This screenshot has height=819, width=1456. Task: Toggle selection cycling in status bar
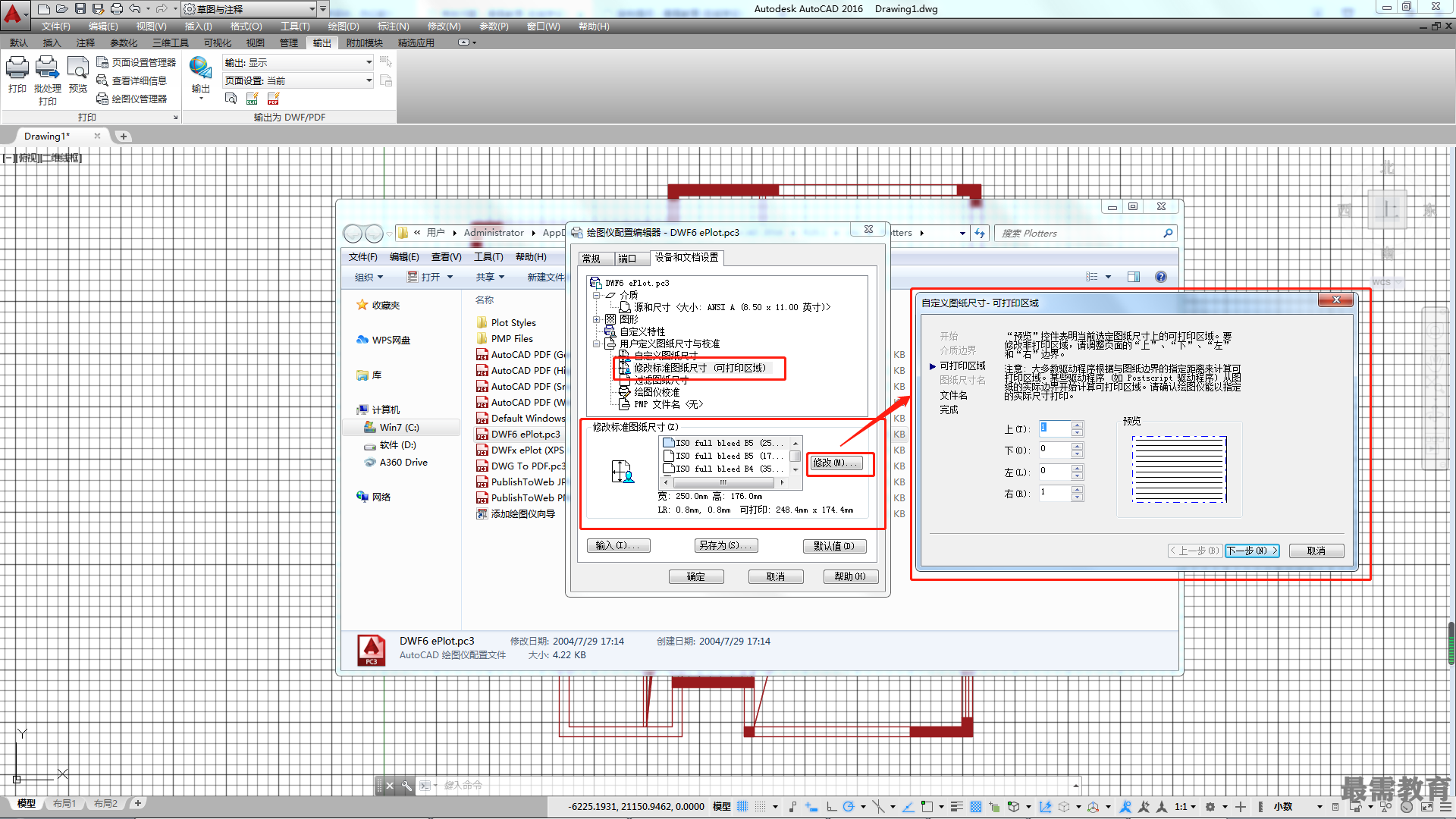pos(994,807)
